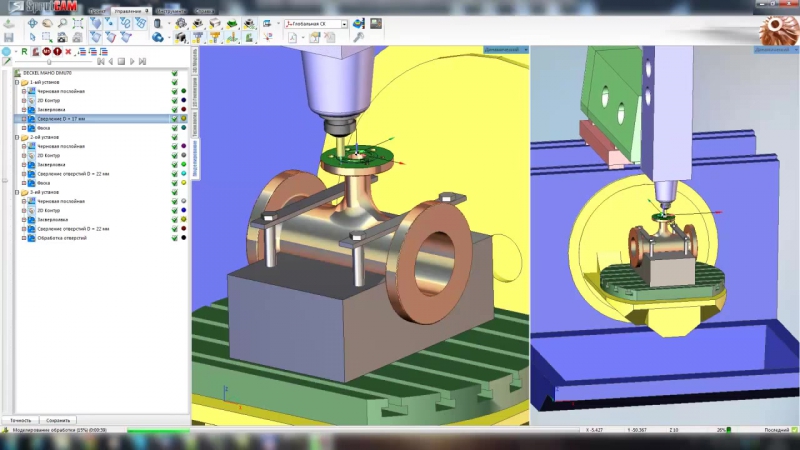Rewind simulation to start

click(x=101, y=61)
